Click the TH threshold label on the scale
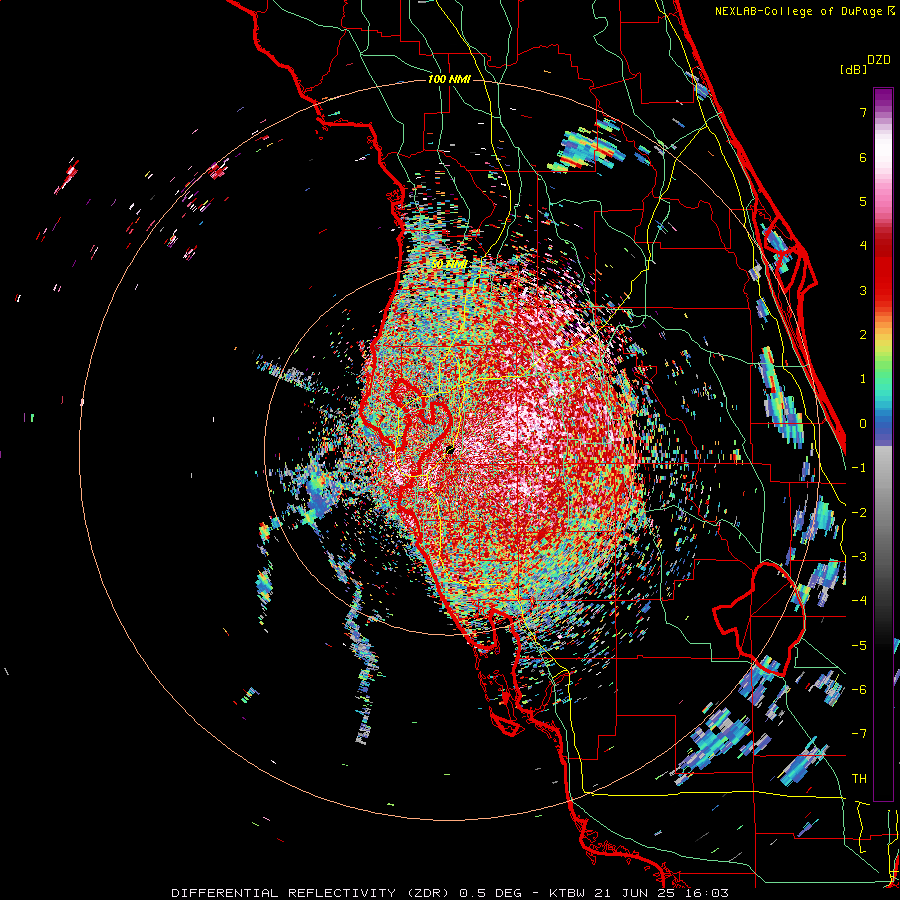The height and width of the screenshot is (900, 900). click(859, 779)
